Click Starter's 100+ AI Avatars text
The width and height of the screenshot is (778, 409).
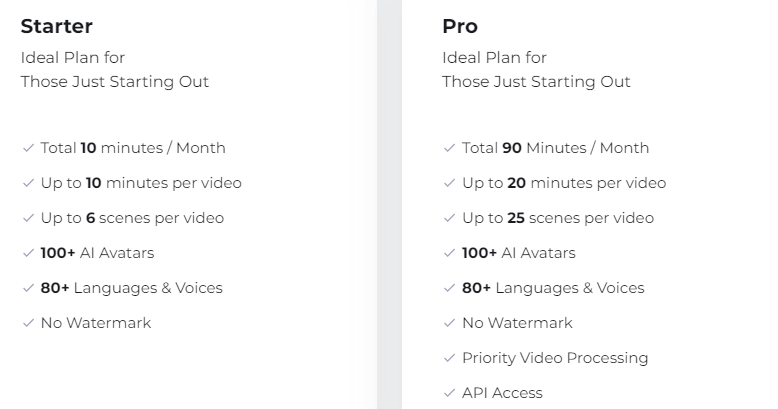[x=97, y=253]
